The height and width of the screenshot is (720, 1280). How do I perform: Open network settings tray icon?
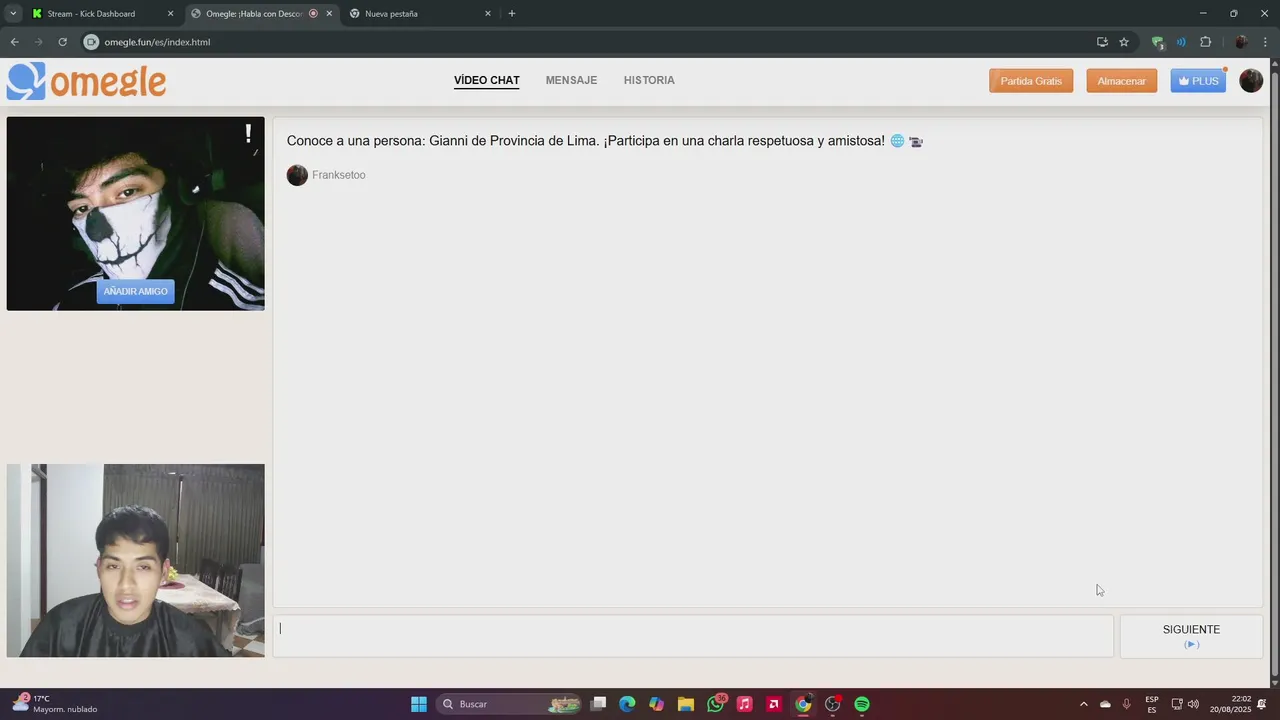click(1177, 704)
